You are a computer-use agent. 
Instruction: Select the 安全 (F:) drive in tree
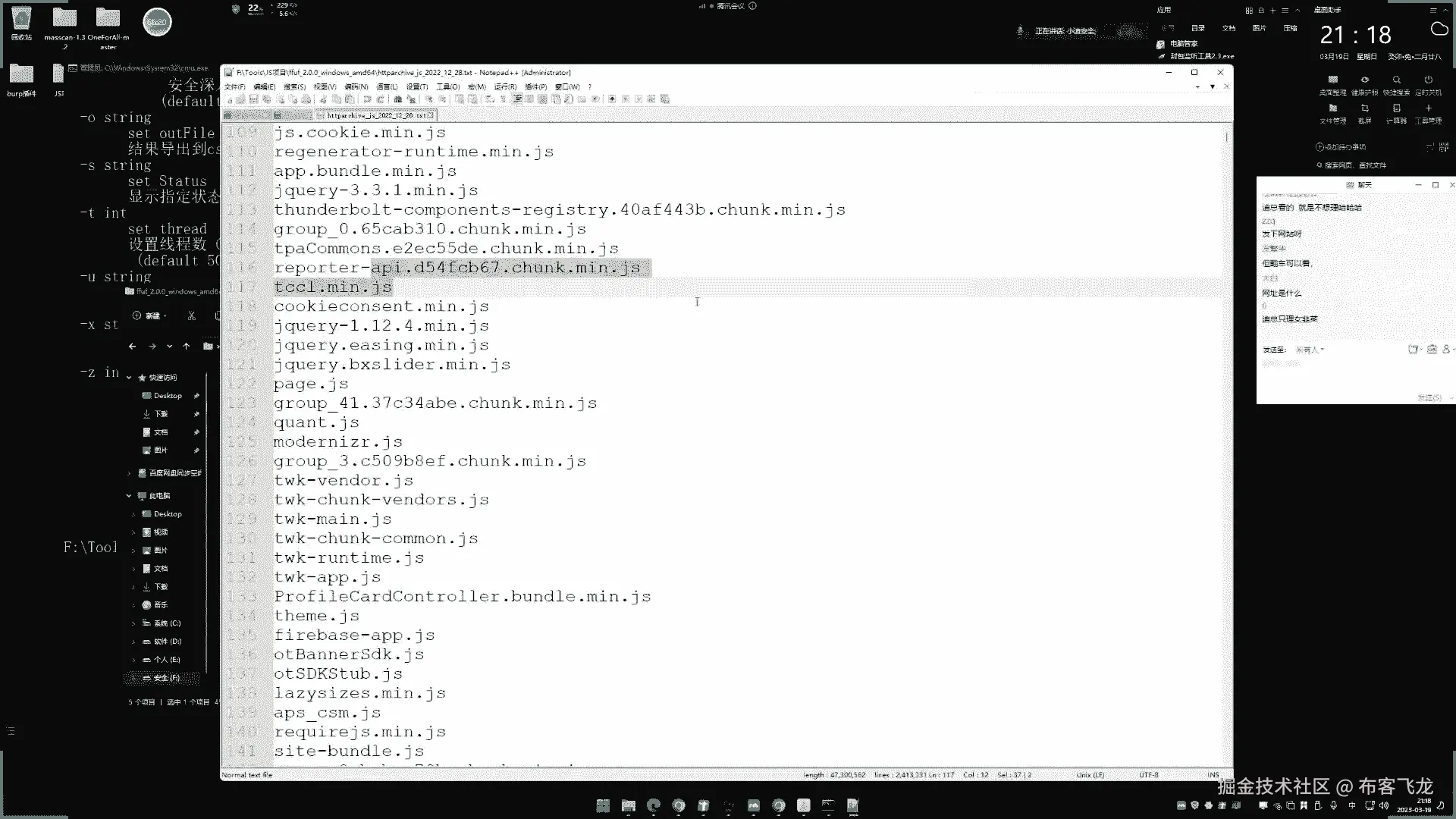165,678
